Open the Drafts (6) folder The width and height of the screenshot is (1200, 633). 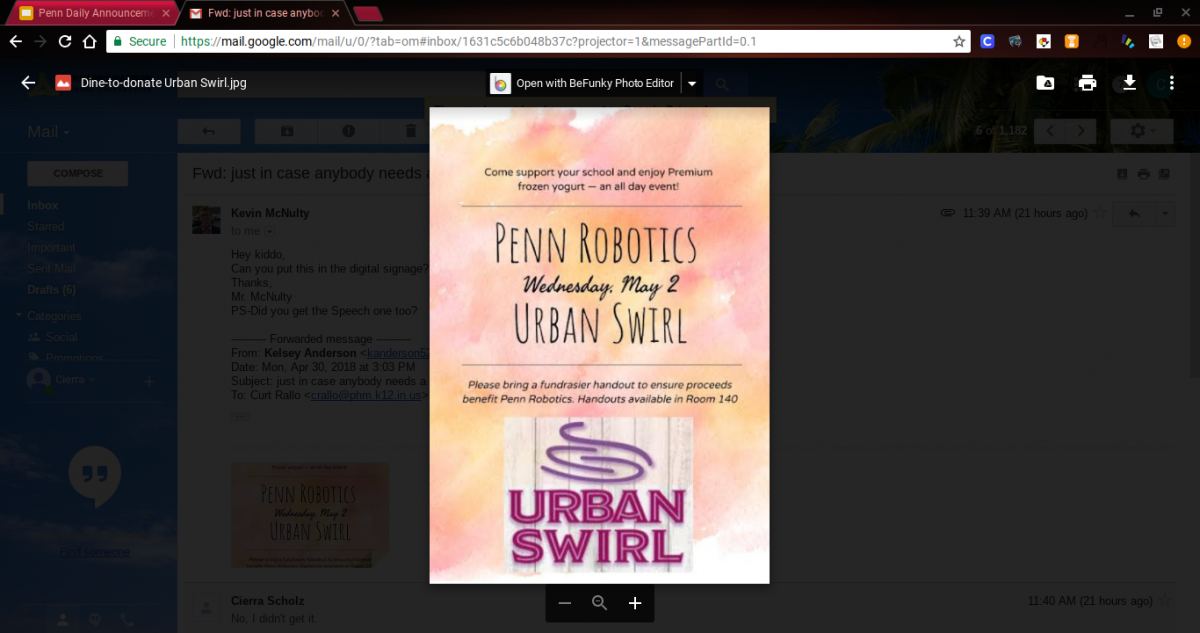pos(52,289)
